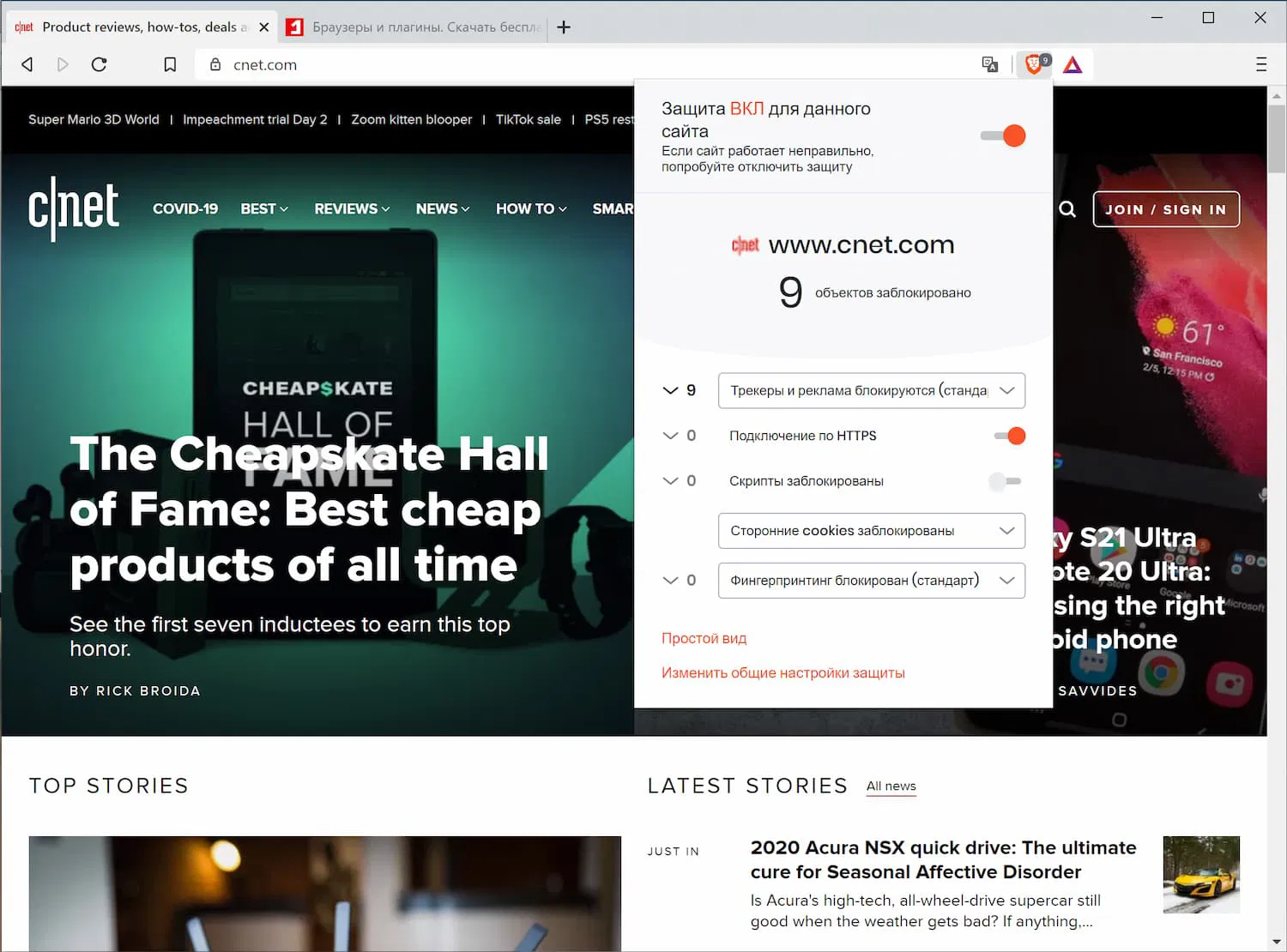Image resolution: width=1287 pixels, height=952 pixels.
Task: Click the page vertical scrollbar thumb
Action: (x=1277, y=139)
